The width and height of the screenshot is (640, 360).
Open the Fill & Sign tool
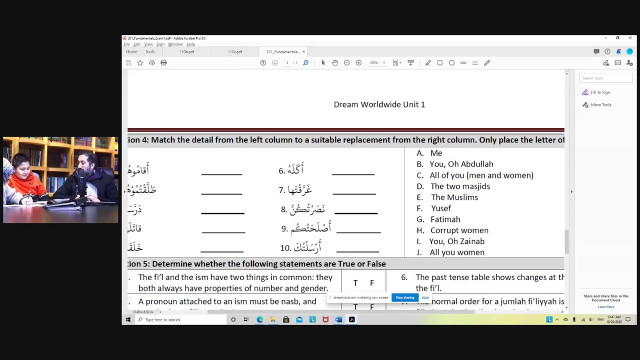coord(597,93)
